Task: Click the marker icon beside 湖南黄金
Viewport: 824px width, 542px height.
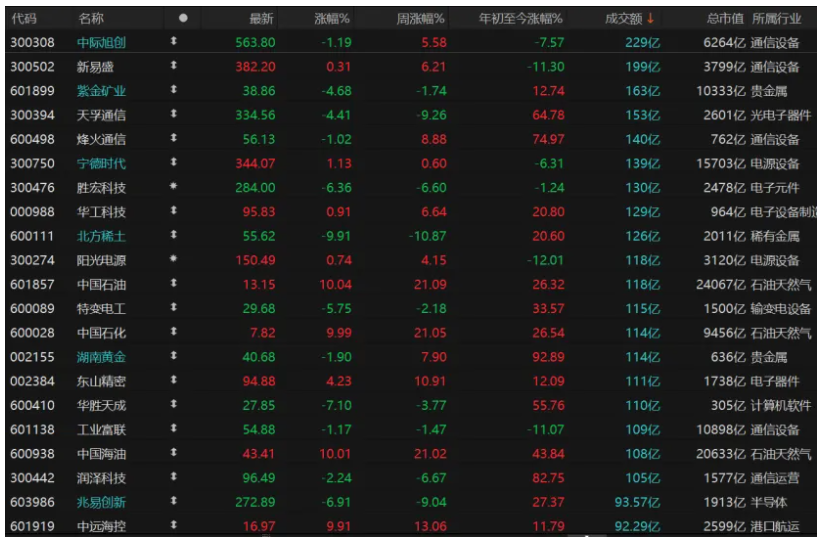Action: tap(175, 357)
